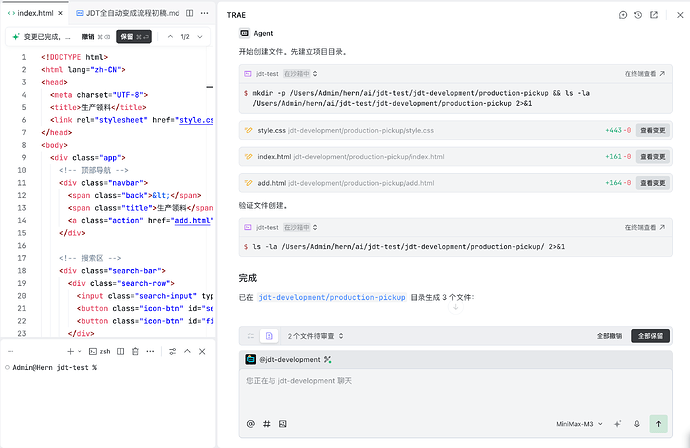This screenshot has height=448, width=690.
Task: Click the terminal prompt line Admin@Hern
Action: (x=54, y=367)
